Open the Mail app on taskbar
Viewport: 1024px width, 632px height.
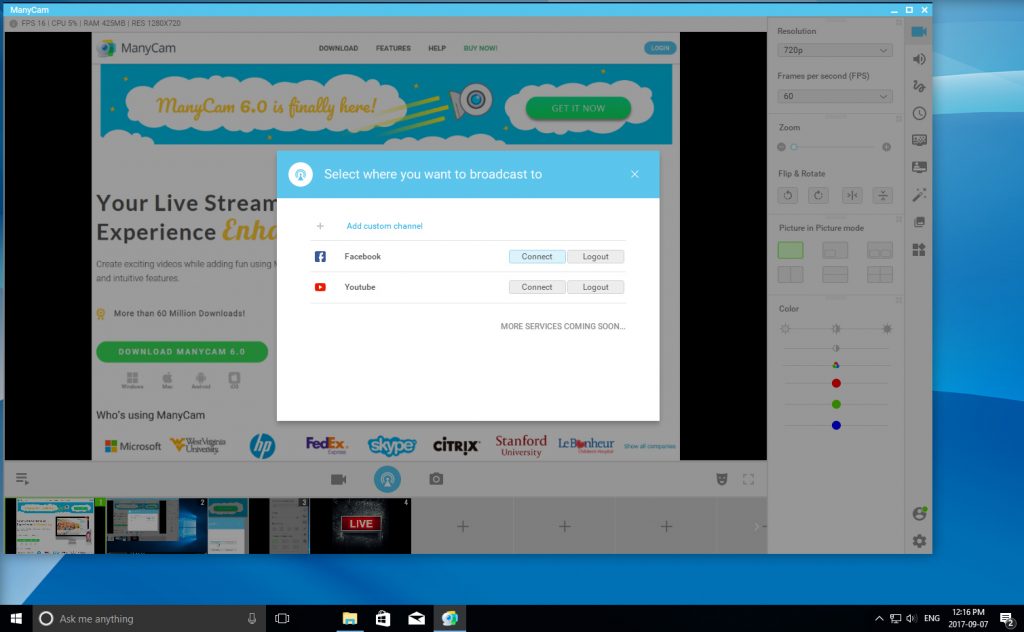click(417, 618)
